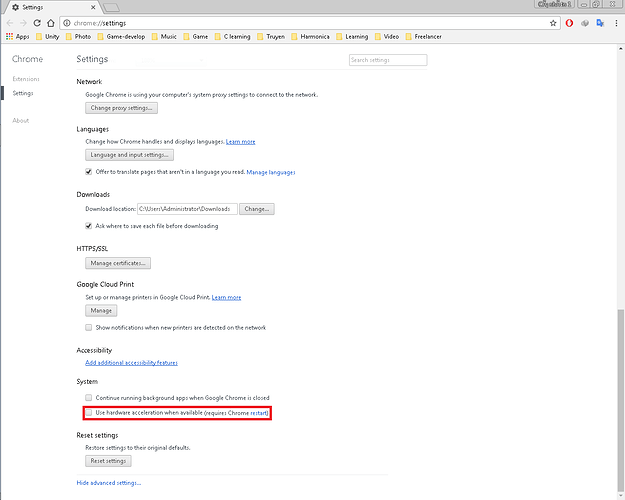Viewport: 625px width, 500px height.
Task: Open the Apps shortcut in bookmarks bar
Action: (x=18, y=37)
